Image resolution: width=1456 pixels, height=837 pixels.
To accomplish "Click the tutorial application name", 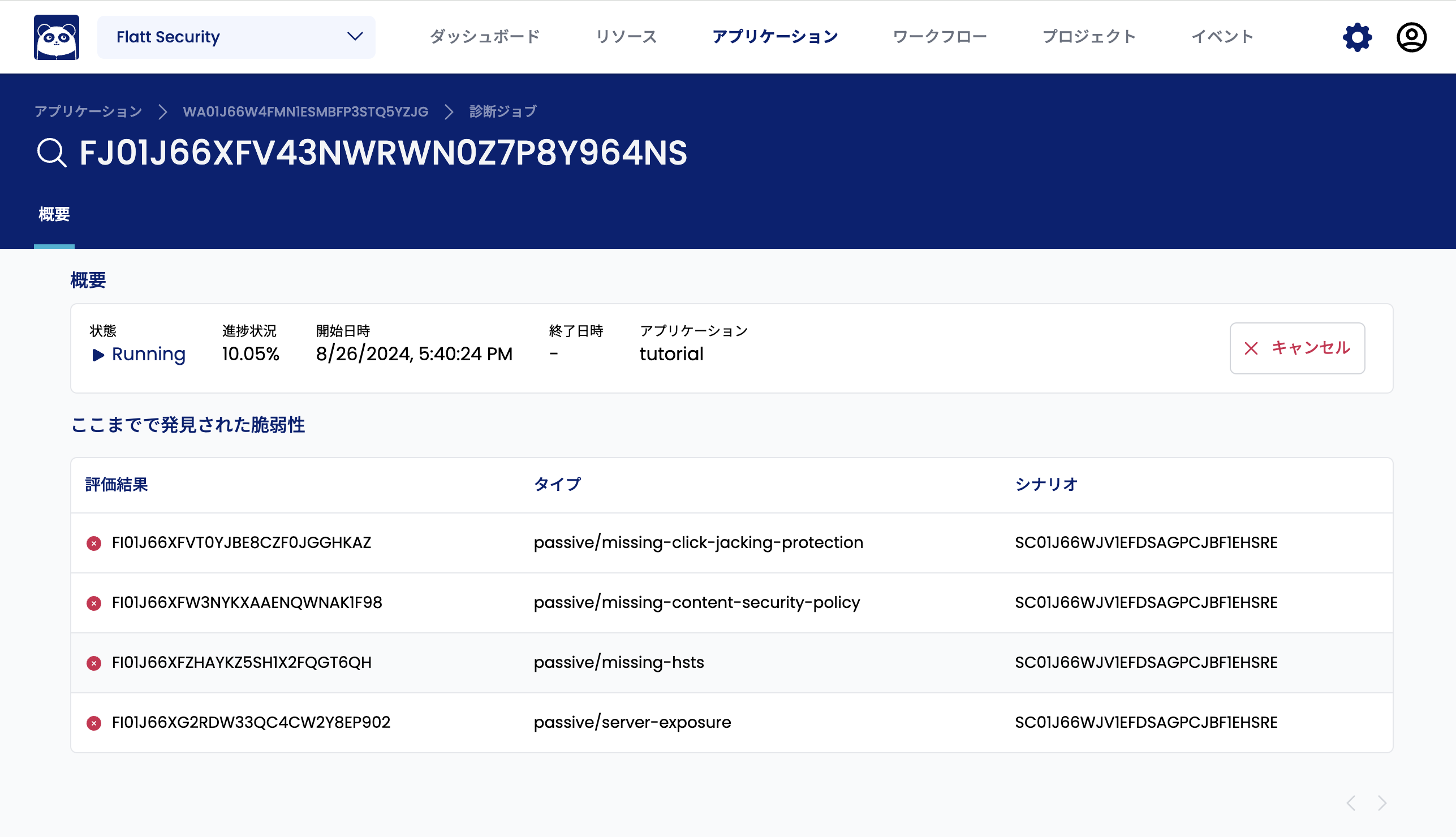I will (x=671, y=354).
